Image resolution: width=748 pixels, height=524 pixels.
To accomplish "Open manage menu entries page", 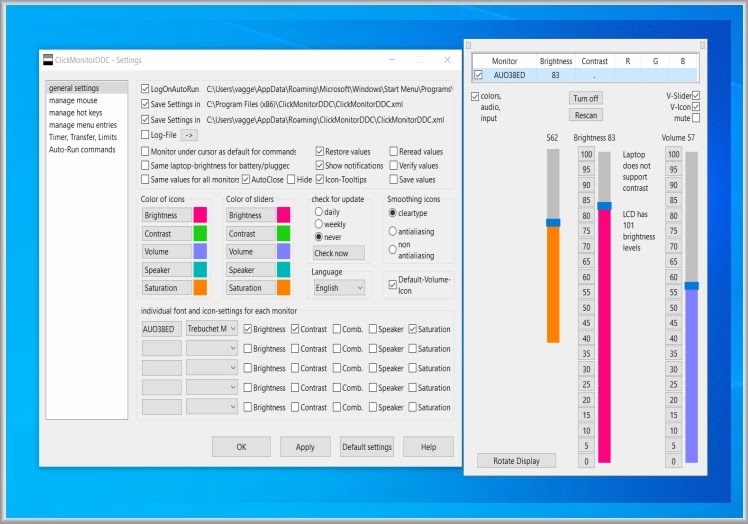I will 83,125.
